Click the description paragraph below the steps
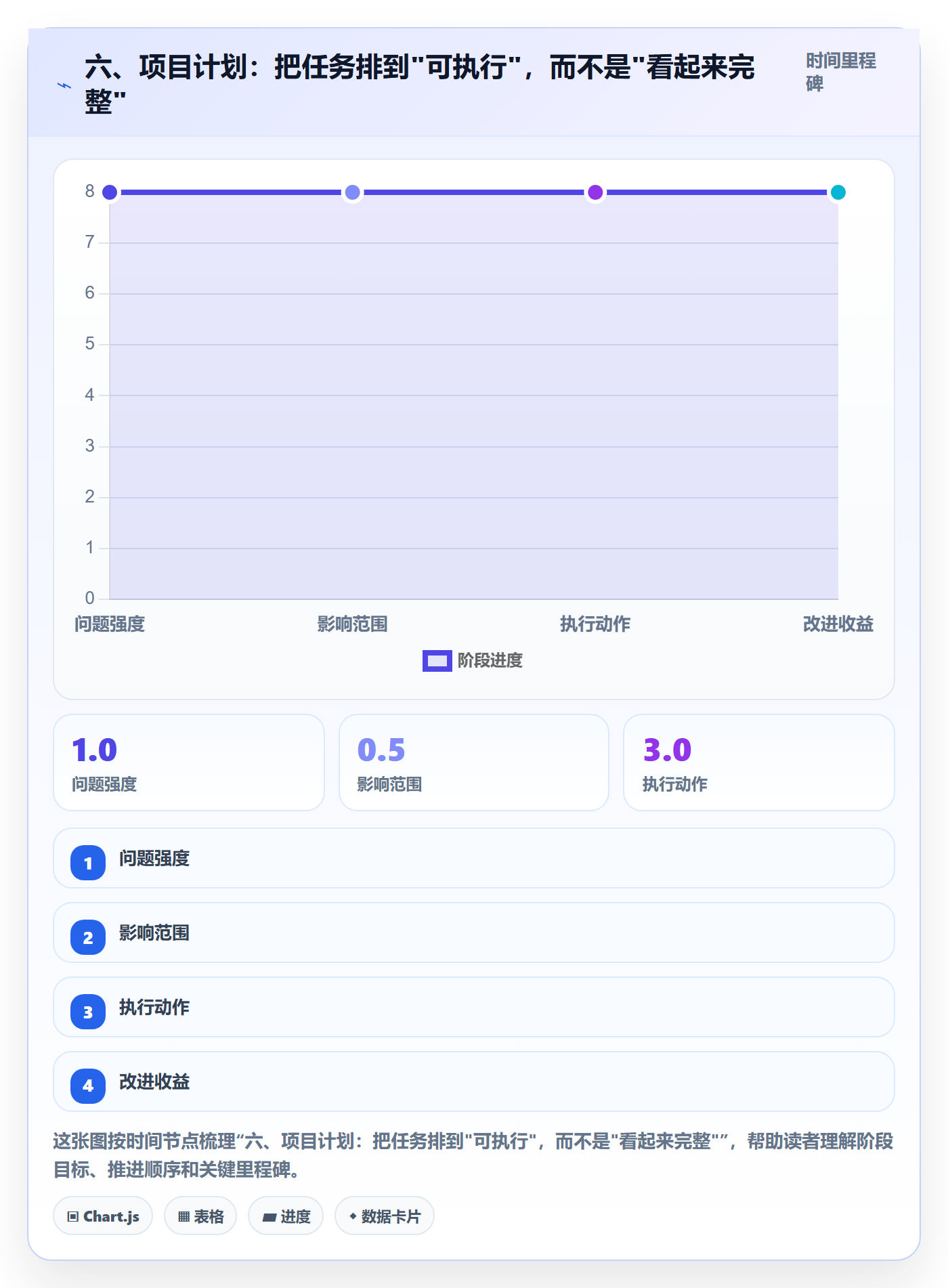 473,1155
